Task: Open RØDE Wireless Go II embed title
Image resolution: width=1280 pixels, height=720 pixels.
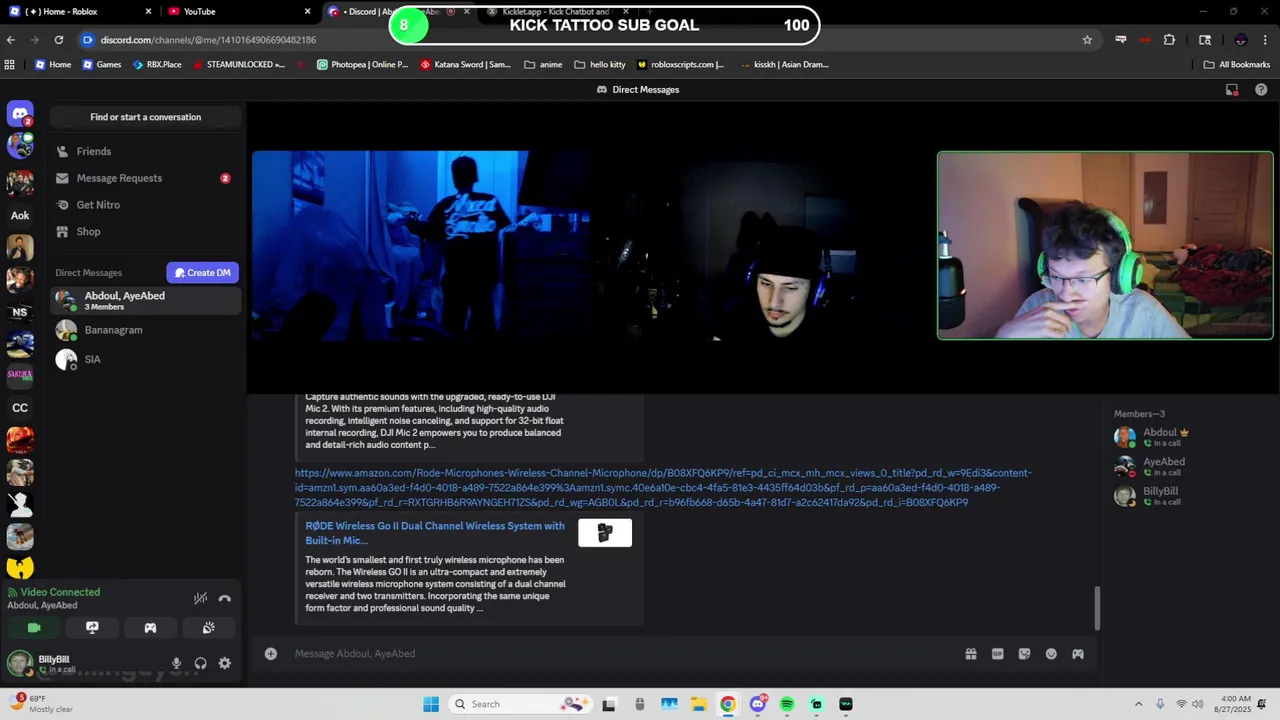Action: (x=435, y=533)
